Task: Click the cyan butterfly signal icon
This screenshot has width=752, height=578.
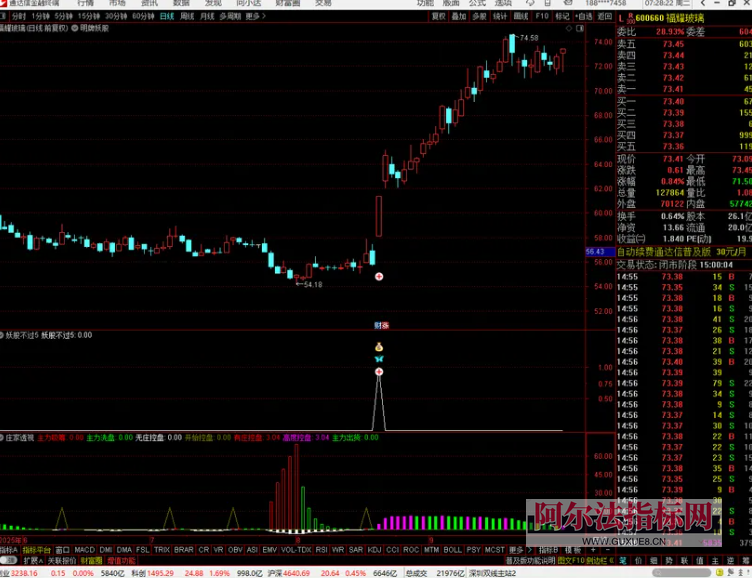Action: coord(379,359)
